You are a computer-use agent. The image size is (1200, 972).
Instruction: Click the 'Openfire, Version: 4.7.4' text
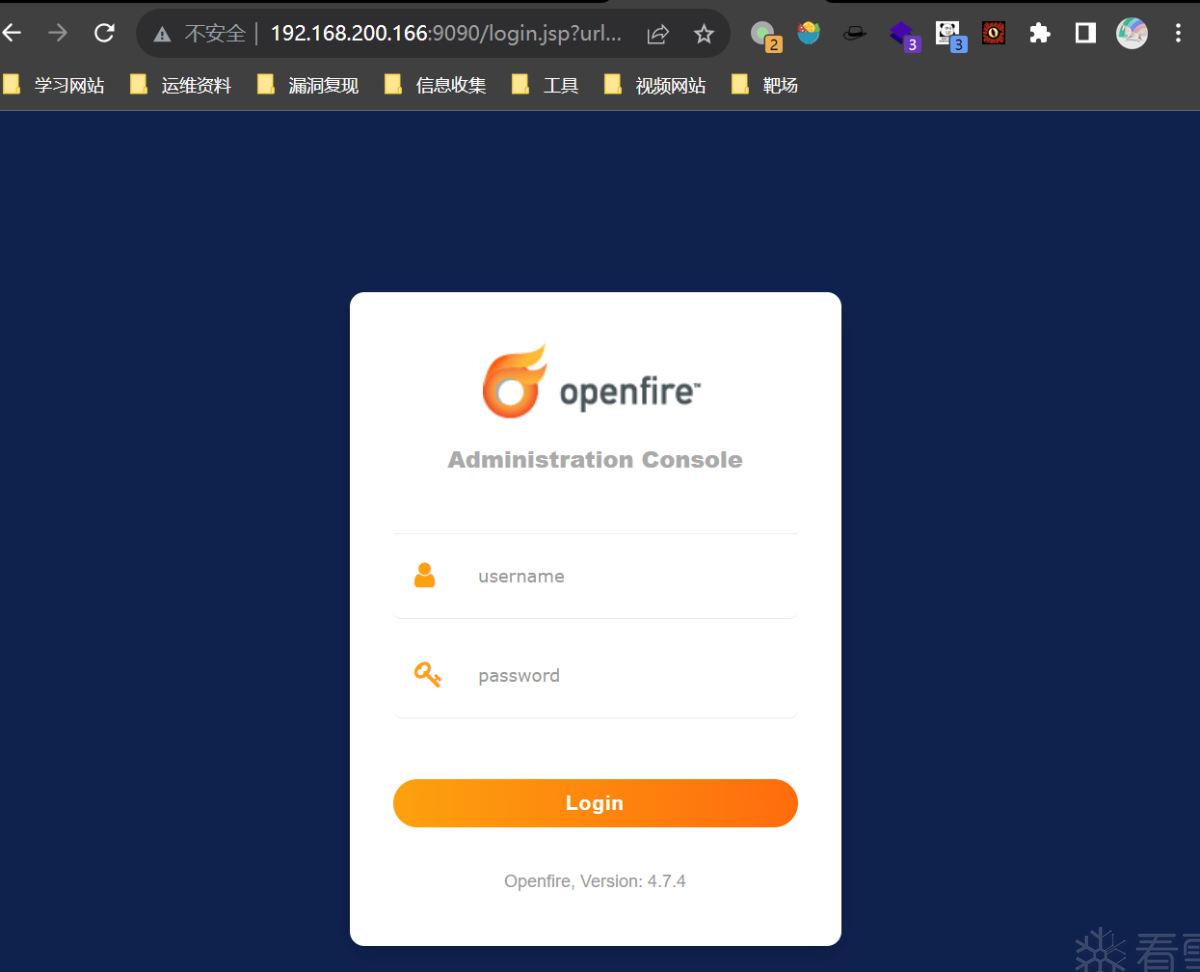pos(595,881)
